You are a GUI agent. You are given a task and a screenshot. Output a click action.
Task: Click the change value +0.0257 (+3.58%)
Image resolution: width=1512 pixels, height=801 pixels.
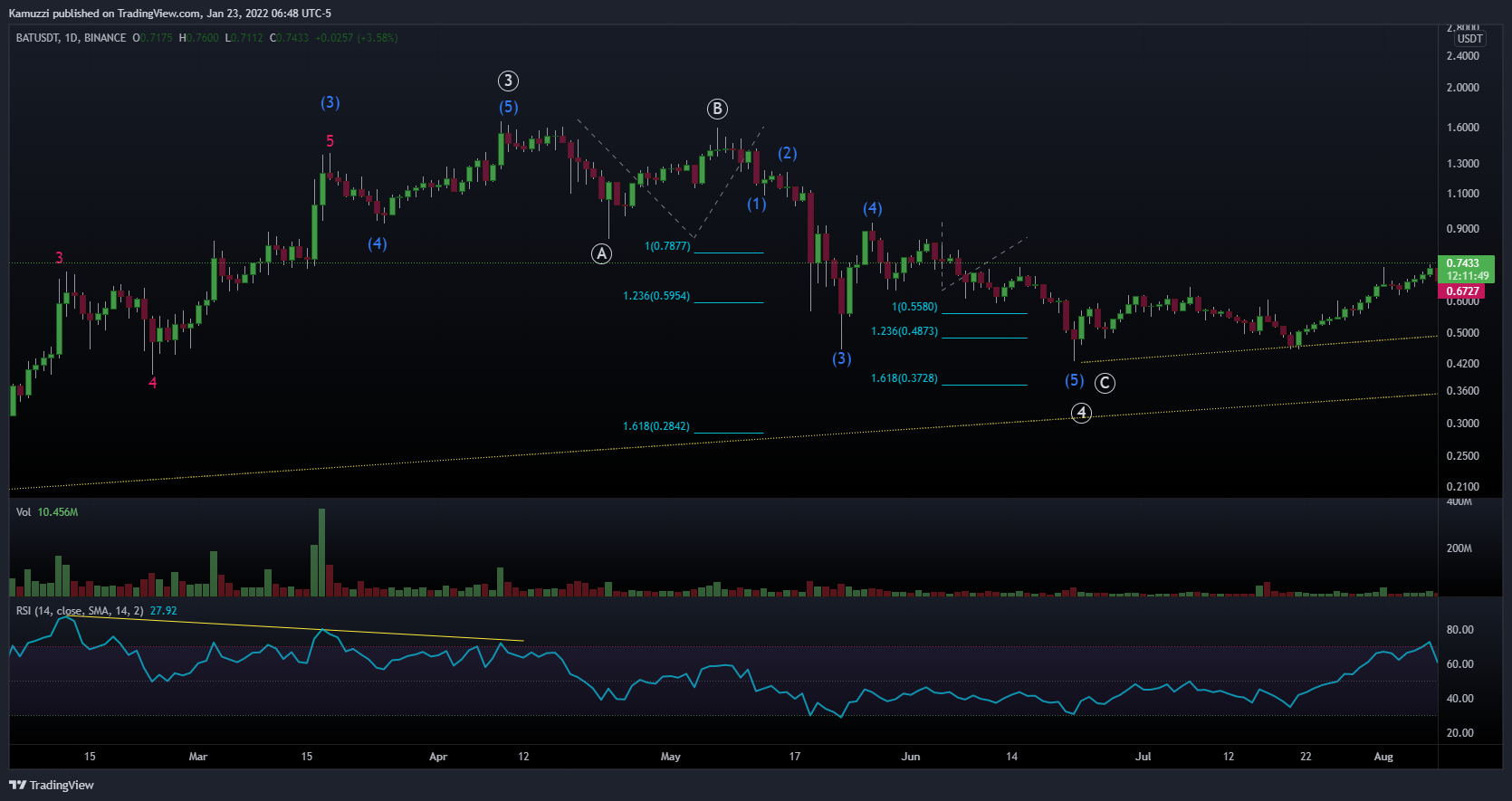pos(357,38)
